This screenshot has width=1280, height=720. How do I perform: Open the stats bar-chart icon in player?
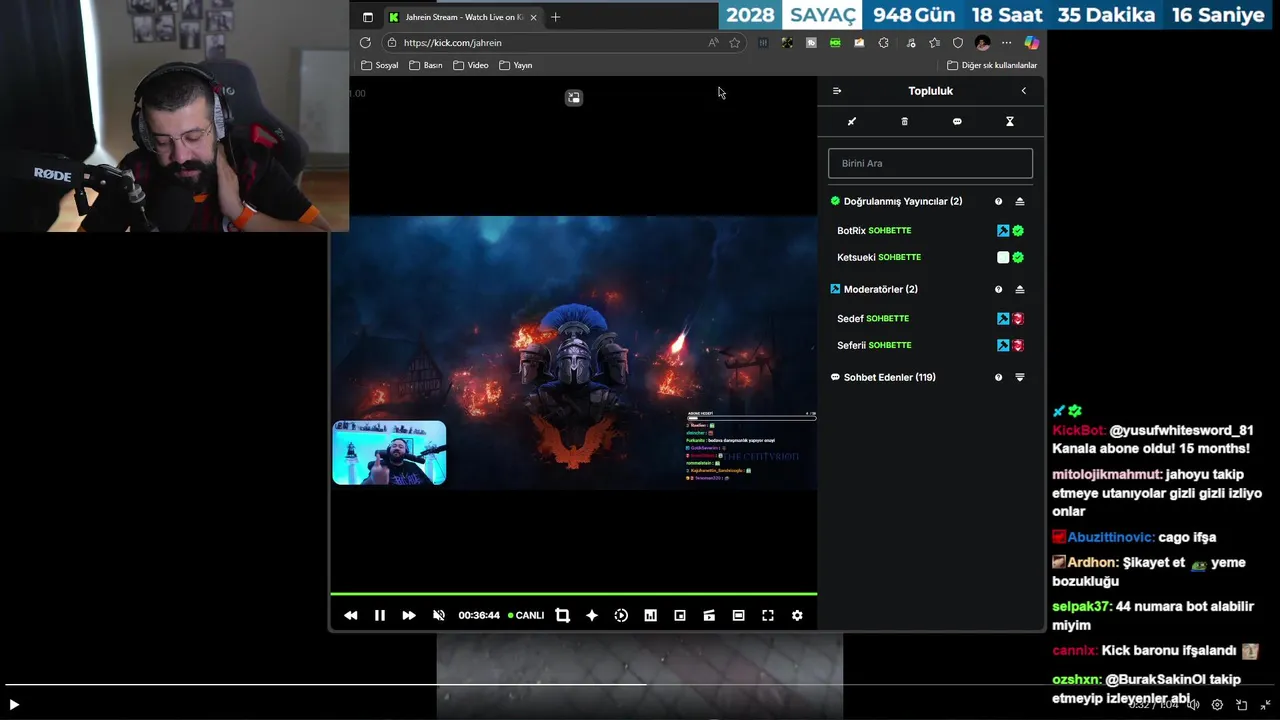650,616
